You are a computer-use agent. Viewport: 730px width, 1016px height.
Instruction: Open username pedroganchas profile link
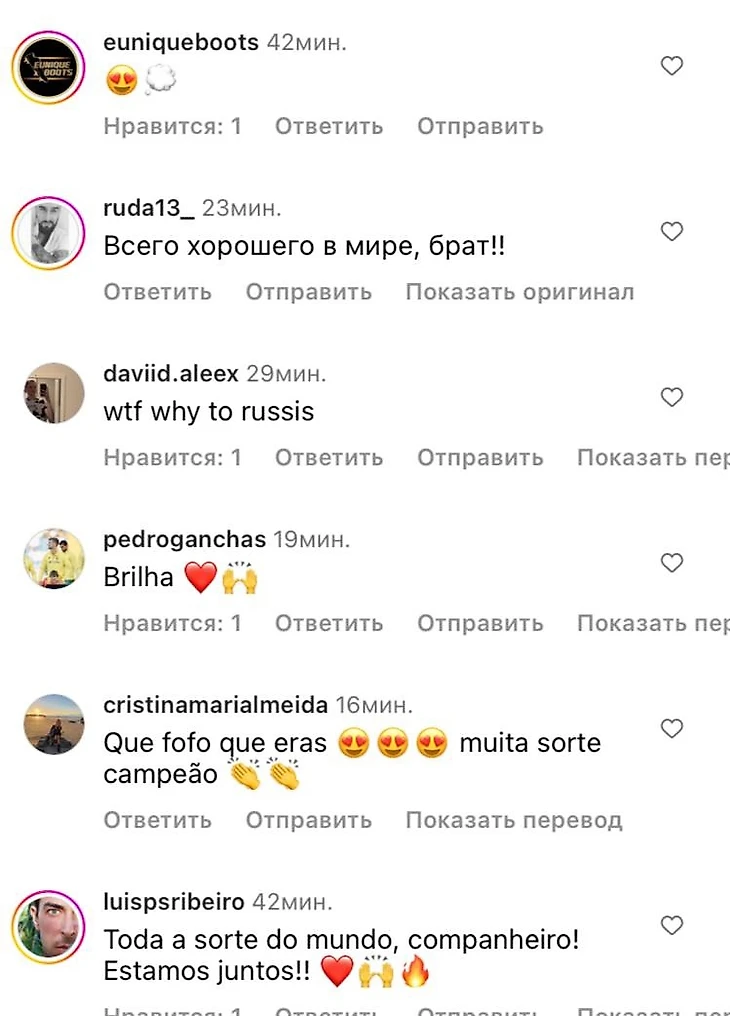click(x=185, y=539)
